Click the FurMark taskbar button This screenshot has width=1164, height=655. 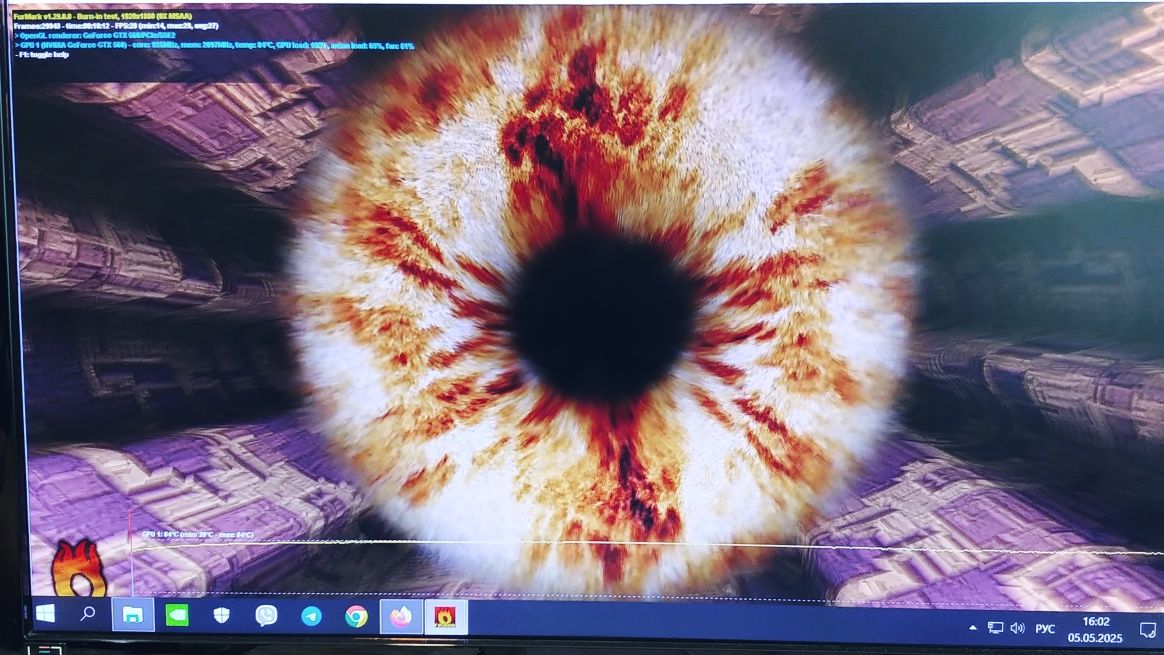pyautogui.click(x=445, y=617)
